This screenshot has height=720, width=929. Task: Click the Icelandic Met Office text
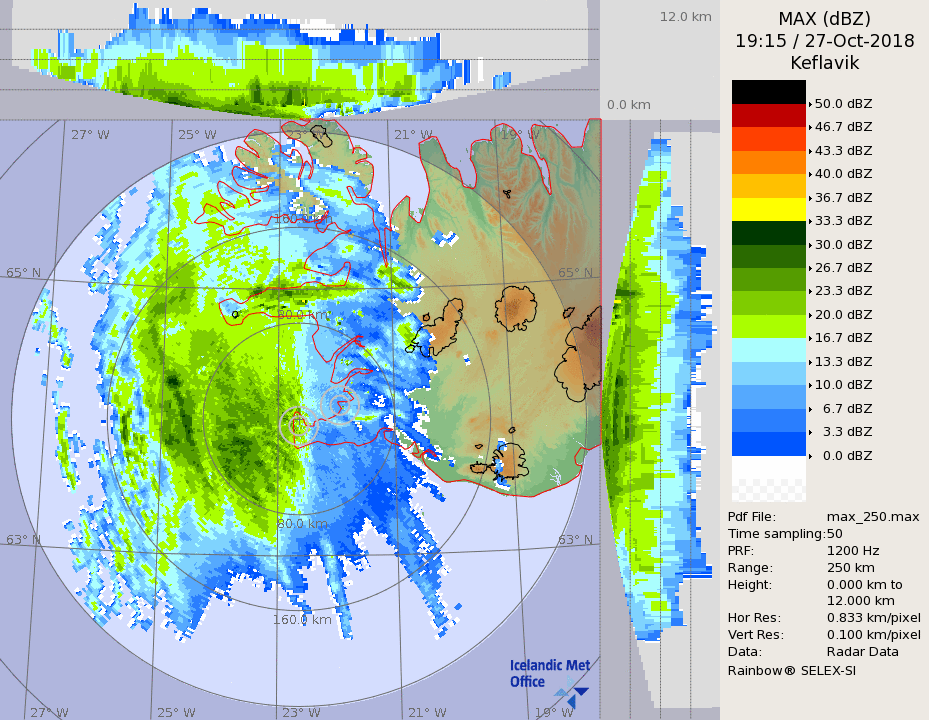[x=549, y=673]
